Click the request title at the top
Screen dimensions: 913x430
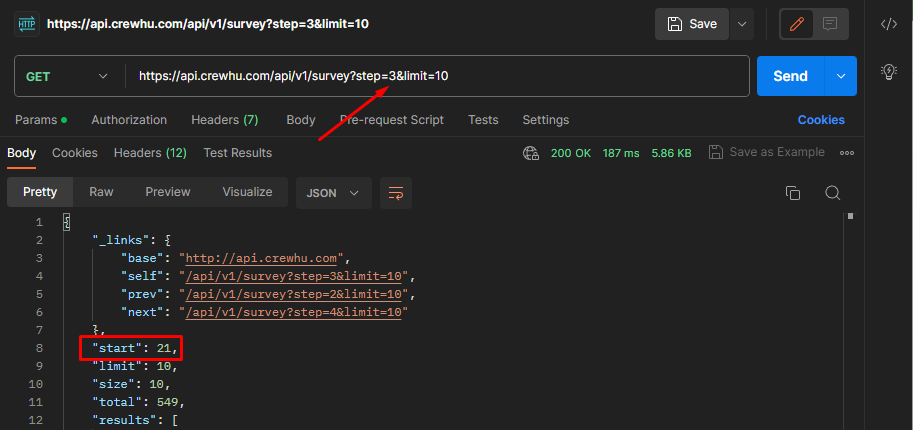pyautogui.click(x=208, y=24)
